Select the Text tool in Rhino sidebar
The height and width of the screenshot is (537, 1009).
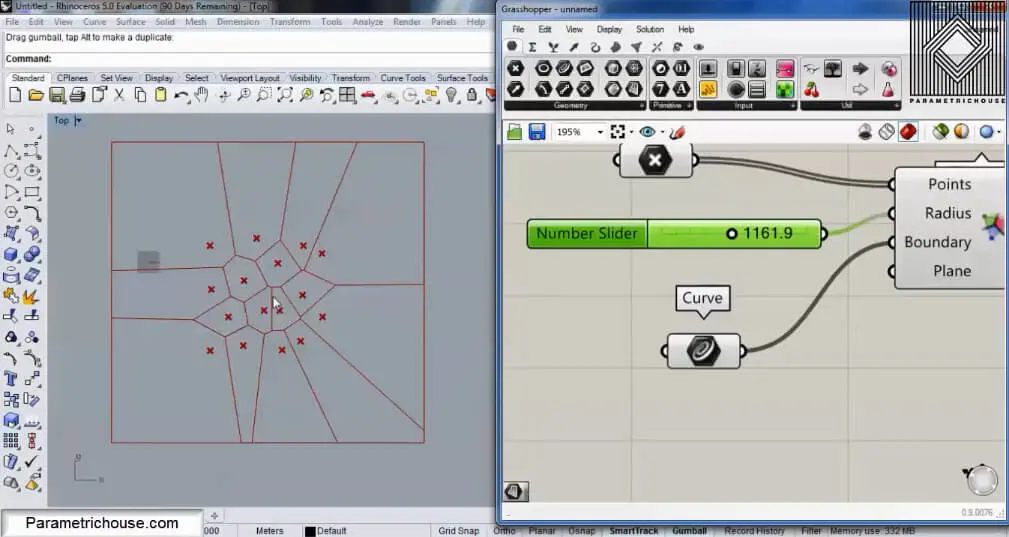(x=11, y=378)
